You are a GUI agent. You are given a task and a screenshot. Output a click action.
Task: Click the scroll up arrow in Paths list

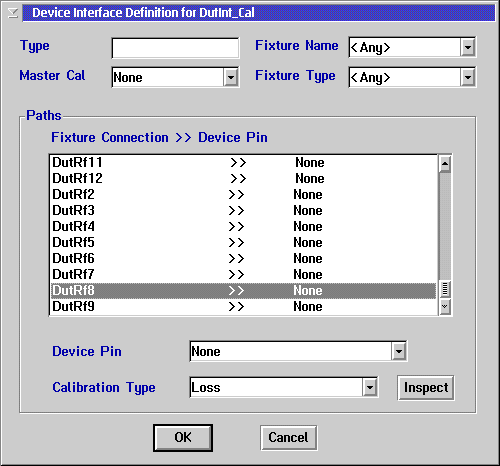click(x=445, y=164)
